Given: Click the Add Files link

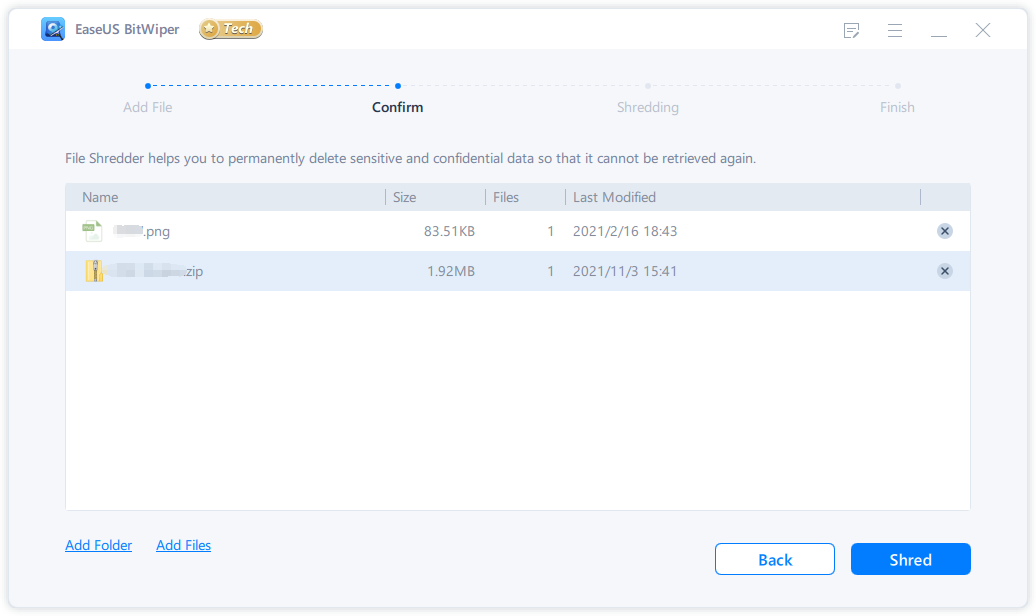Looking at the screenshot, I should click(184, 545).
